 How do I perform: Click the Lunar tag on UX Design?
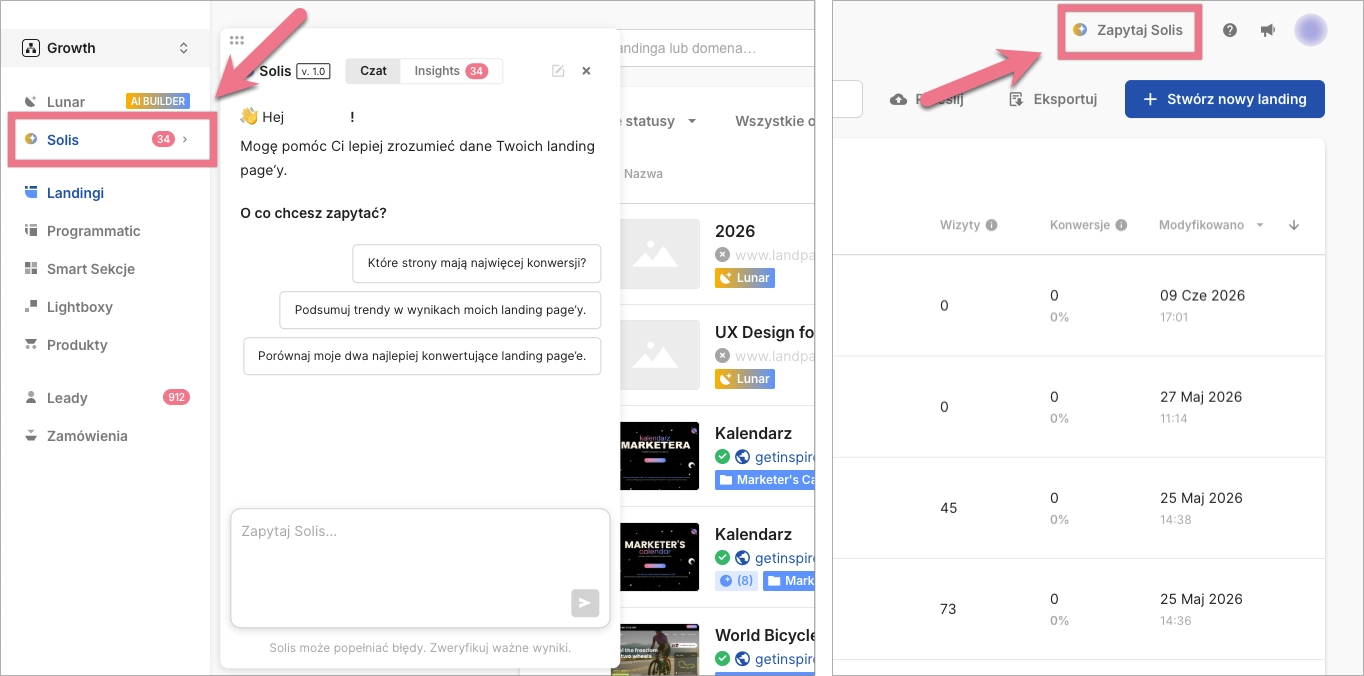coord(745,379)
